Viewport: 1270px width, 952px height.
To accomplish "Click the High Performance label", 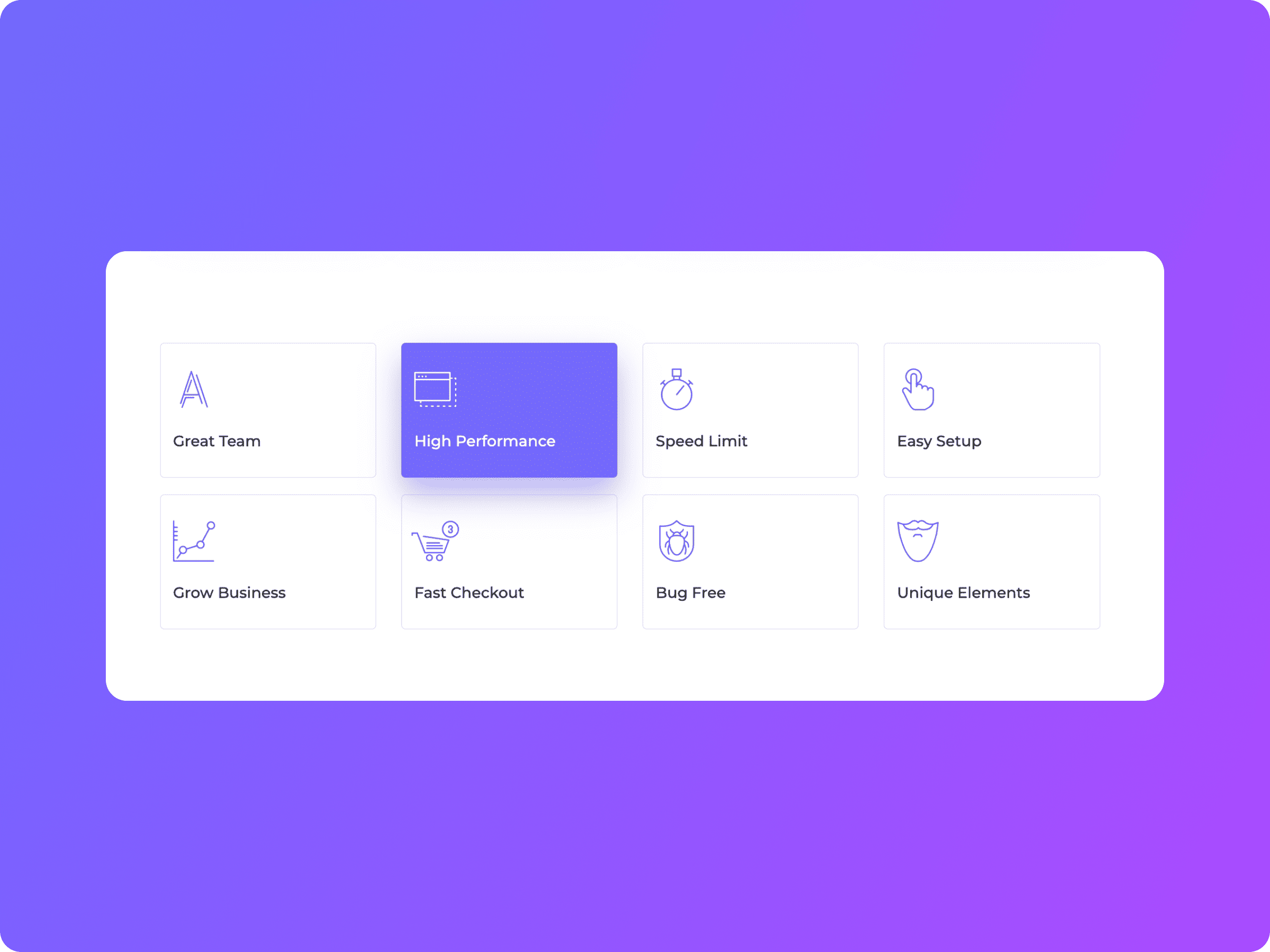I will [x=485, y=441].
